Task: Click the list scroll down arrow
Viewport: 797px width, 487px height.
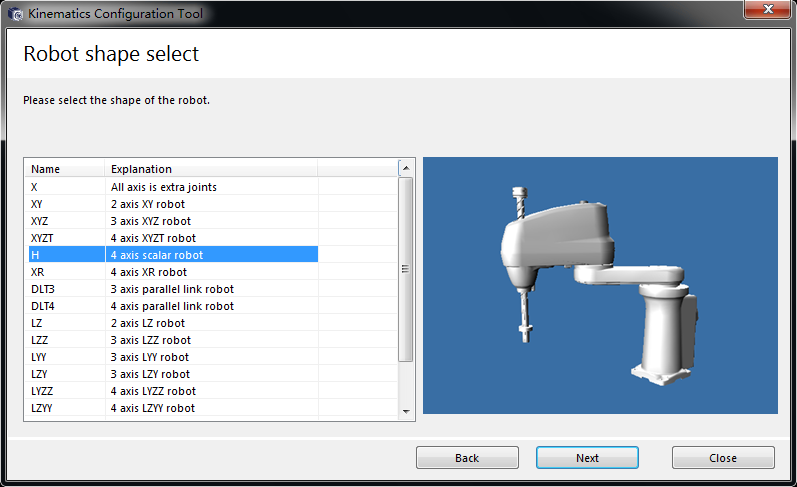Action: (406, 411)
